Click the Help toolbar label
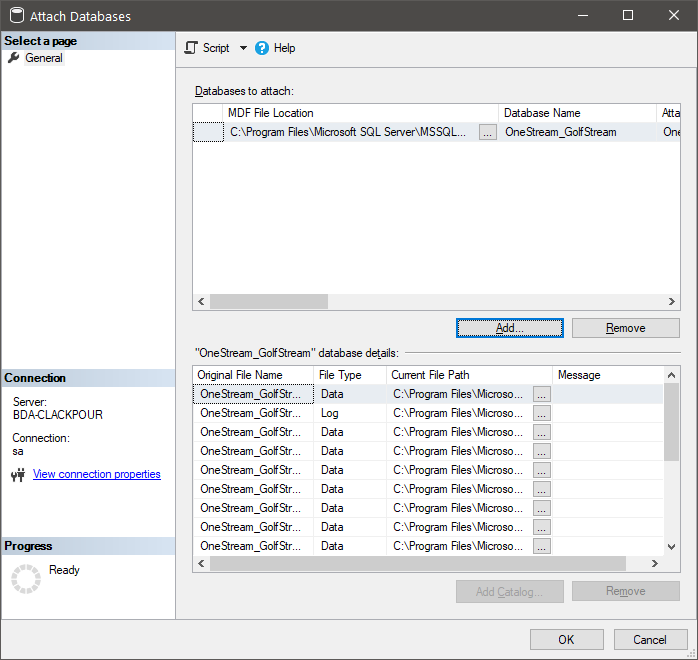Image resolution: width=698 pixels, height=660 pixels. 284,48
